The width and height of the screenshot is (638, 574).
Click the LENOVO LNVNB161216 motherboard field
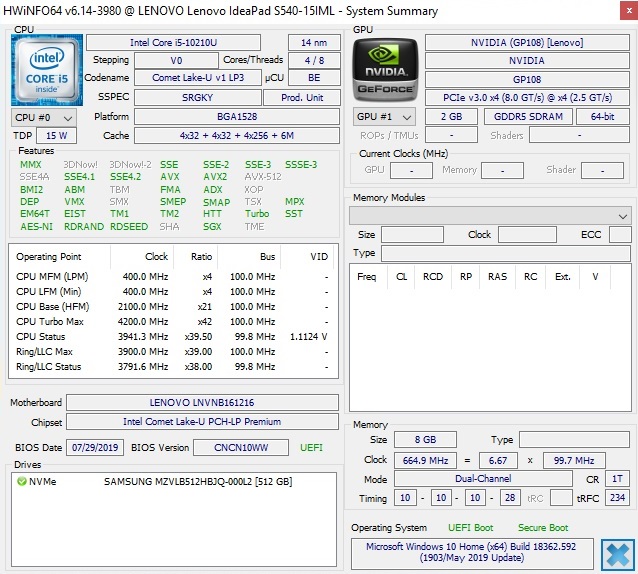click(x=202, y=403)
